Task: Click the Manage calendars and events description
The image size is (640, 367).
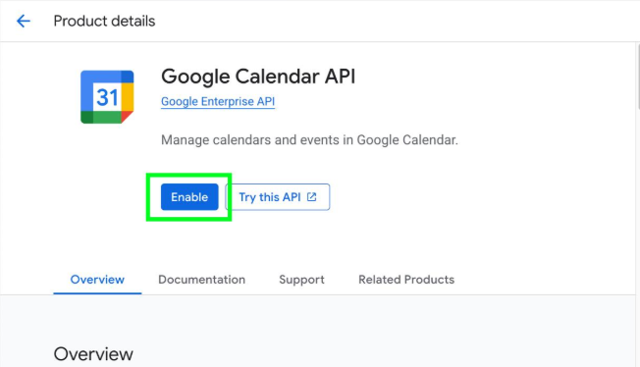Action: pyautogui.click(x=309, y=140)
